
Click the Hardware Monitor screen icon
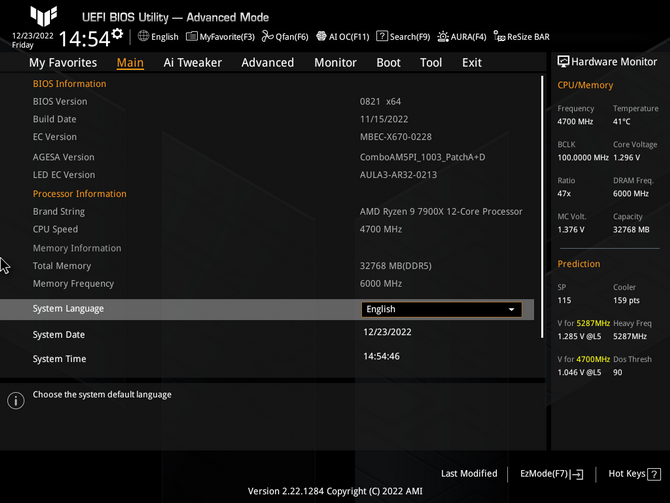(563, 62)
